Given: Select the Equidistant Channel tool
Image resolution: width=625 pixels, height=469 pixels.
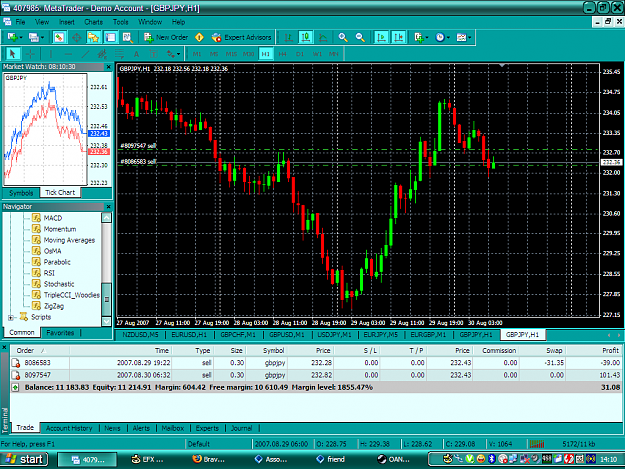Looking at the screenshot, I should pos(102,54).
